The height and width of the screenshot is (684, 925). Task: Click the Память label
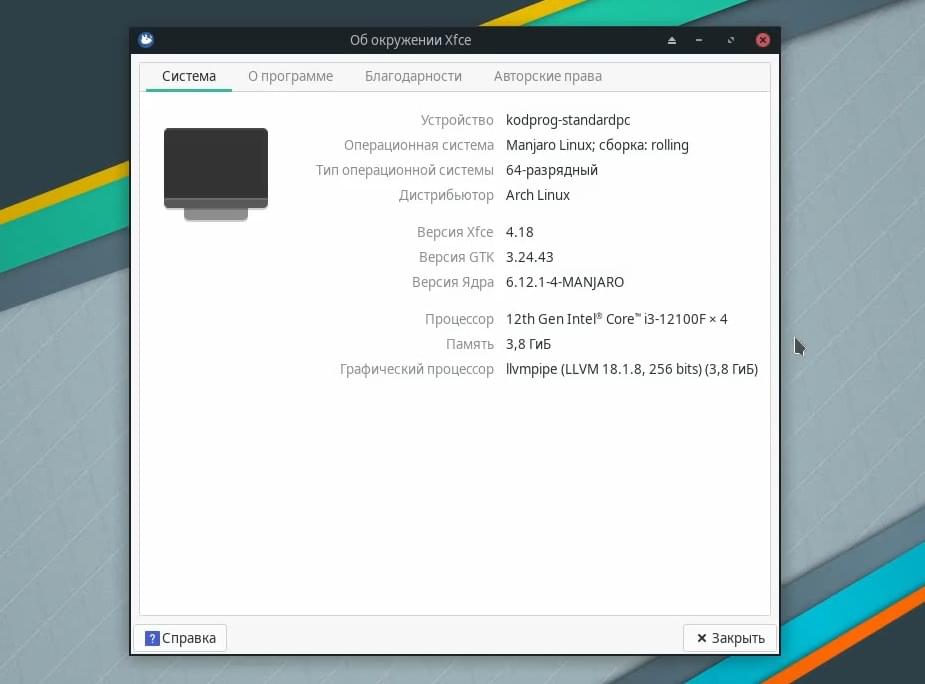pyautogui.click(x=470, y=344)
